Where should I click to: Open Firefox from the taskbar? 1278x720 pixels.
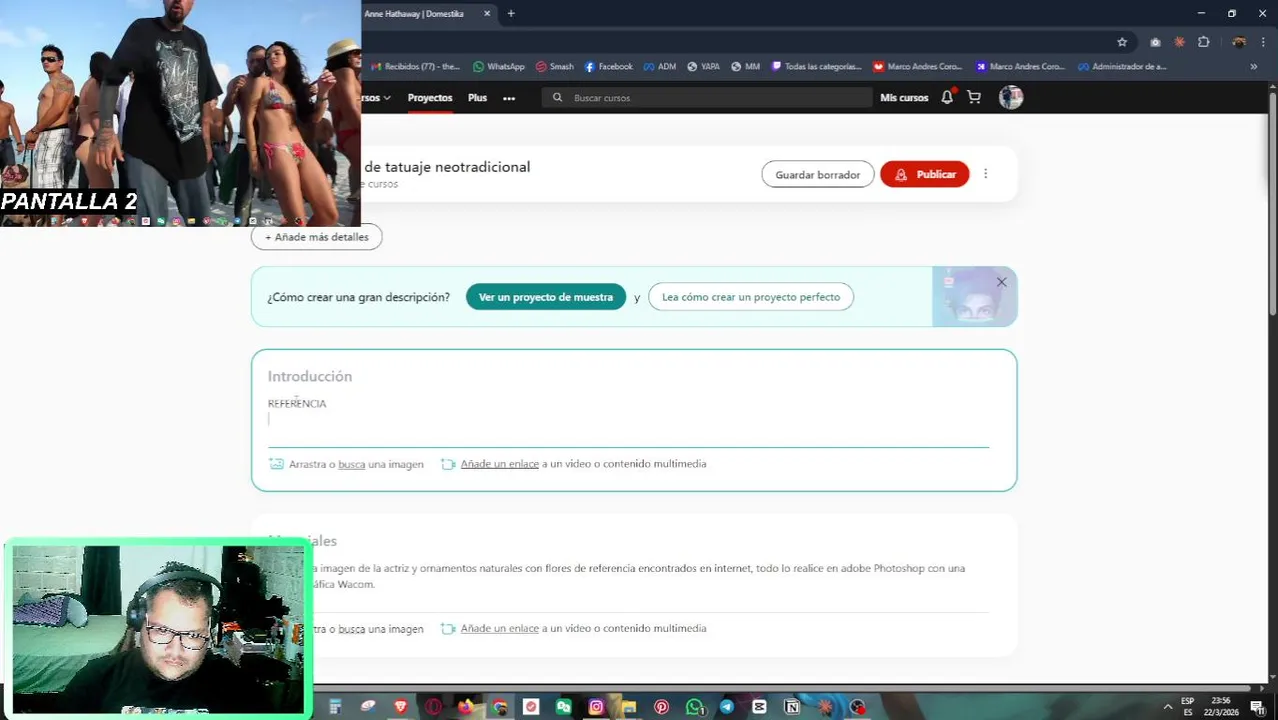point(465,707)
